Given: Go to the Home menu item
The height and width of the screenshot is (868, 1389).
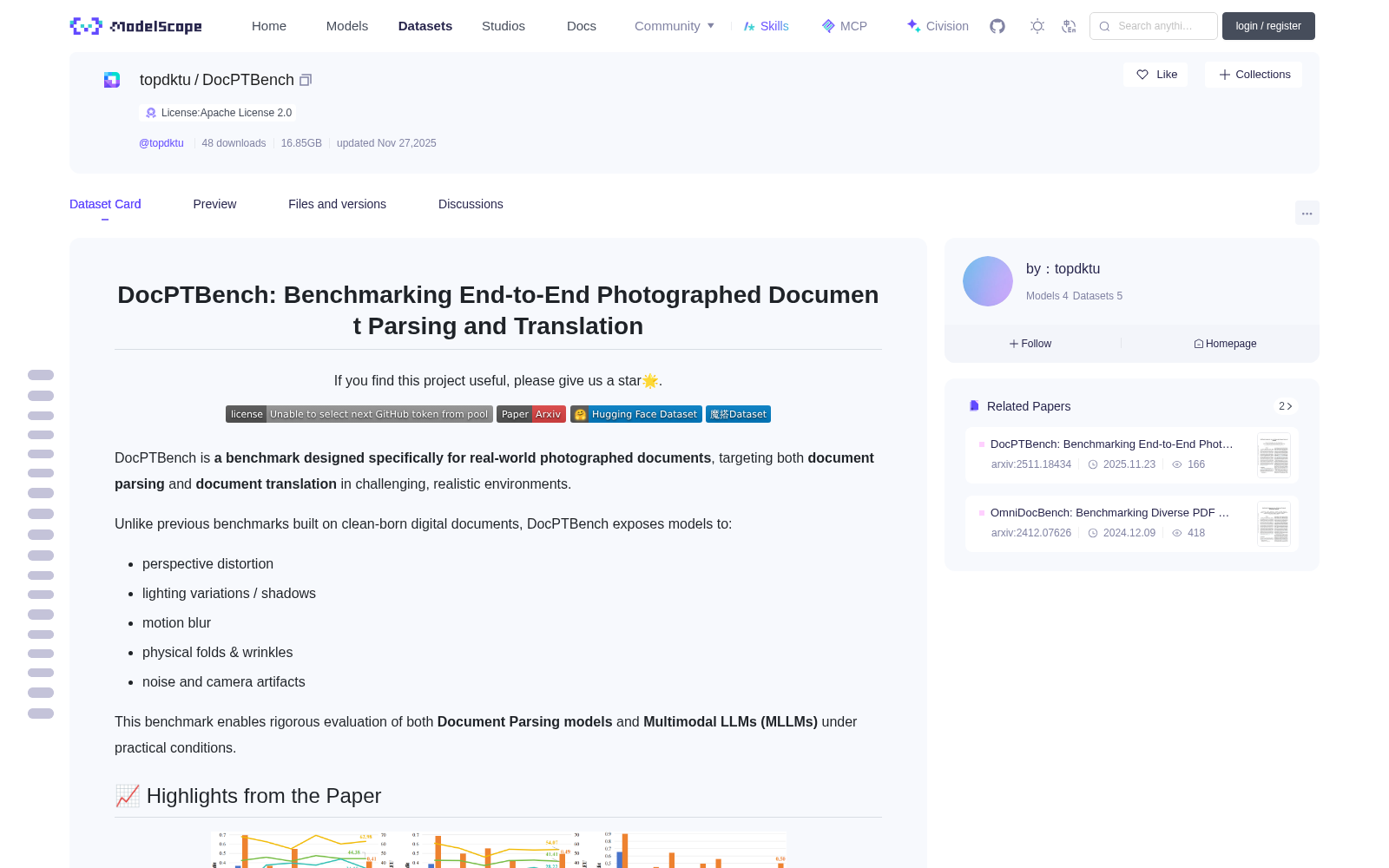Looking at the screenshot, I should click(269, 26).
